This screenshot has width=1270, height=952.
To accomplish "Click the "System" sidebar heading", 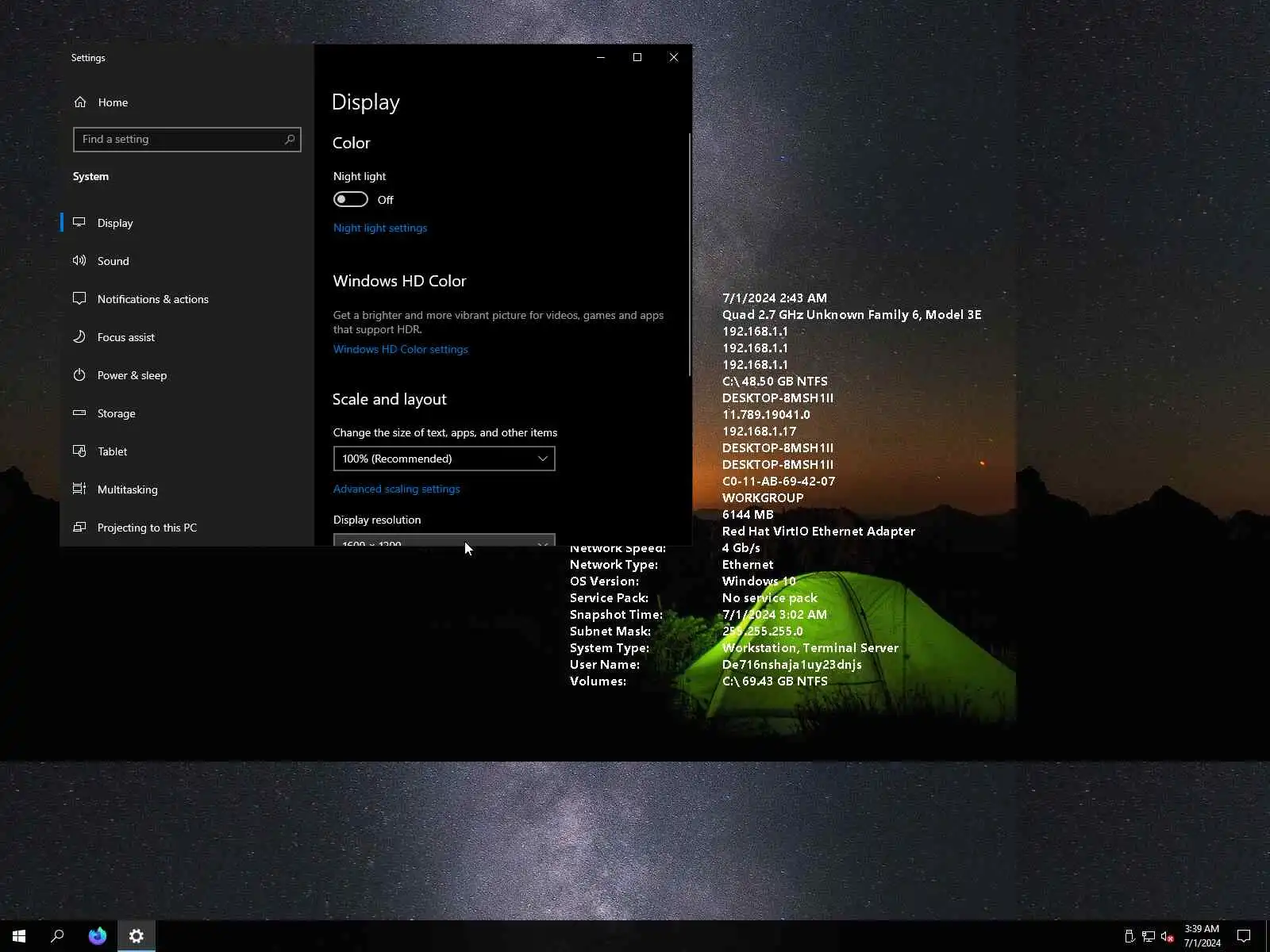I will (90, 176).
